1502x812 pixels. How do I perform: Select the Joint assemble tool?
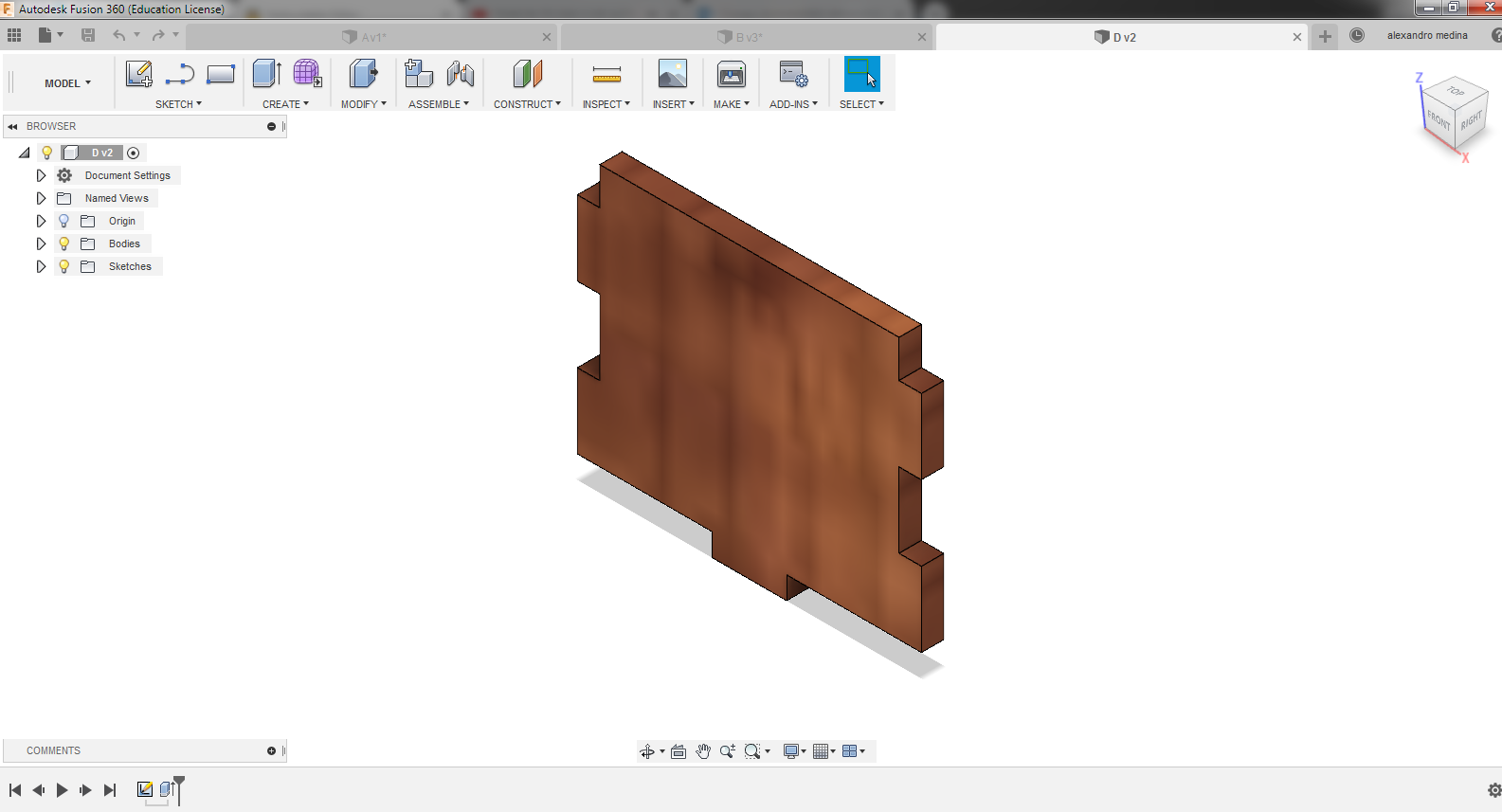click(x=461, y=74)
